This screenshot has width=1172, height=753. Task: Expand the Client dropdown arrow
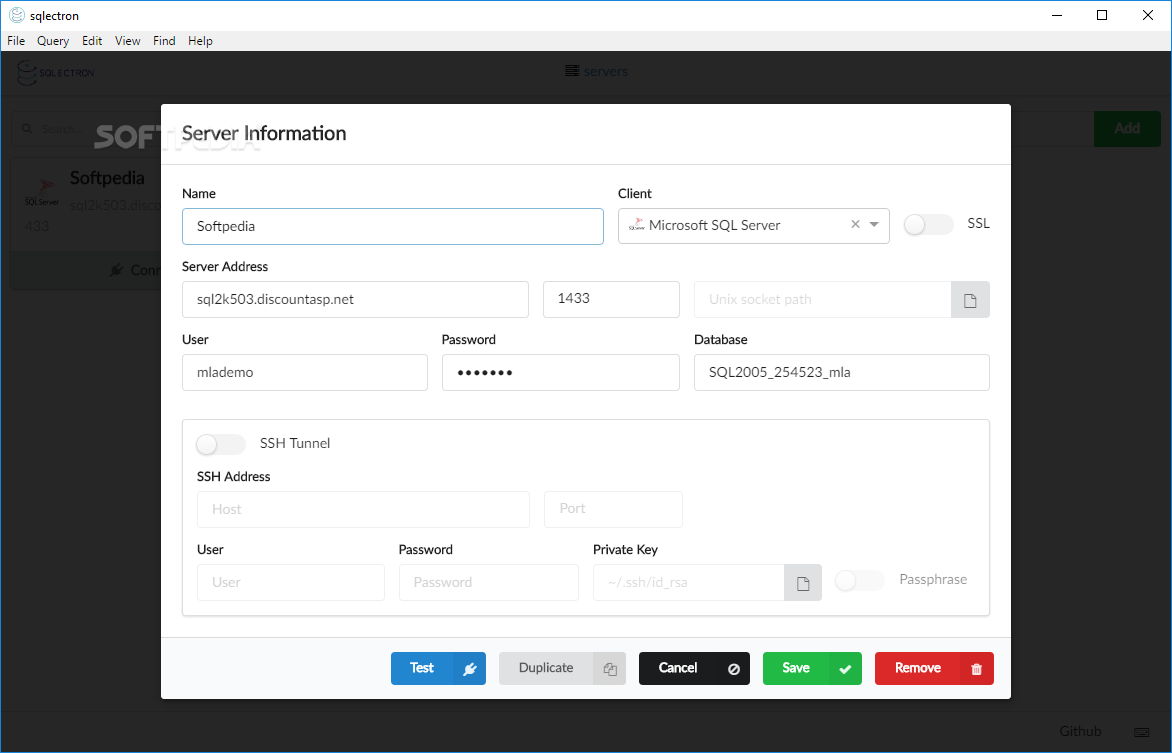[874, 224]
